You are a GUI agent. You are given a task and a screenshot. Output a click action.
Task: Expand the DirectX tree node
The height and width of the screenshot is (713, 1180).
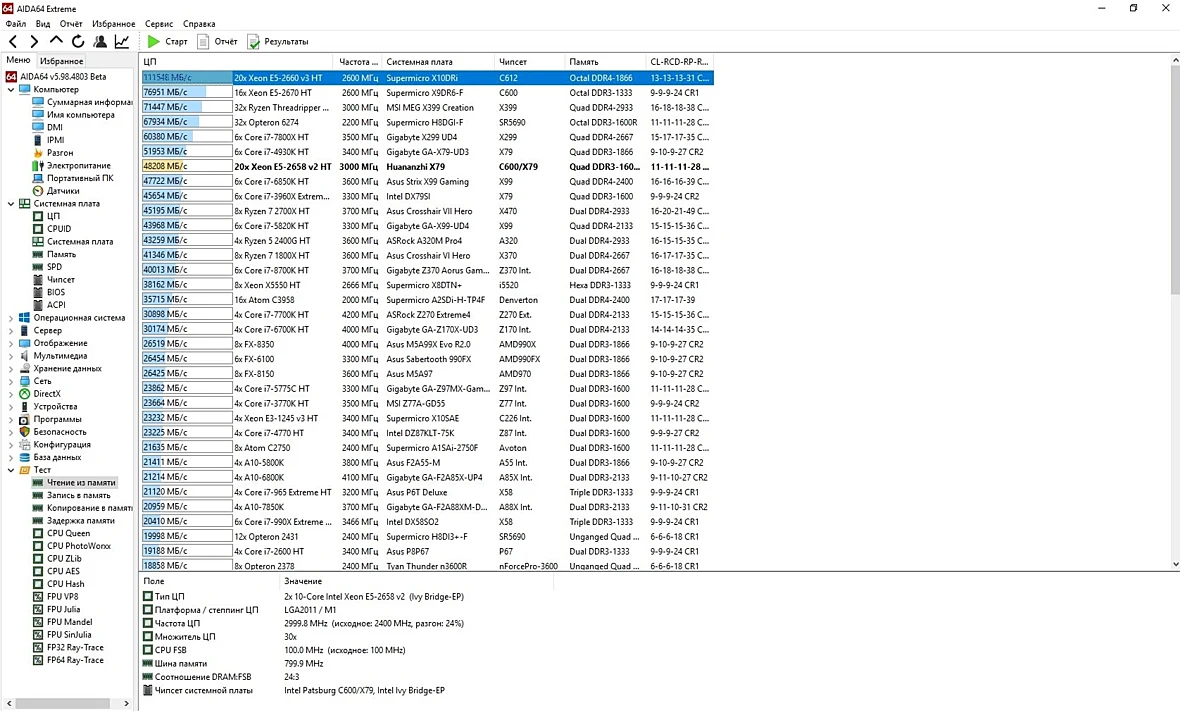coord(11,394)
